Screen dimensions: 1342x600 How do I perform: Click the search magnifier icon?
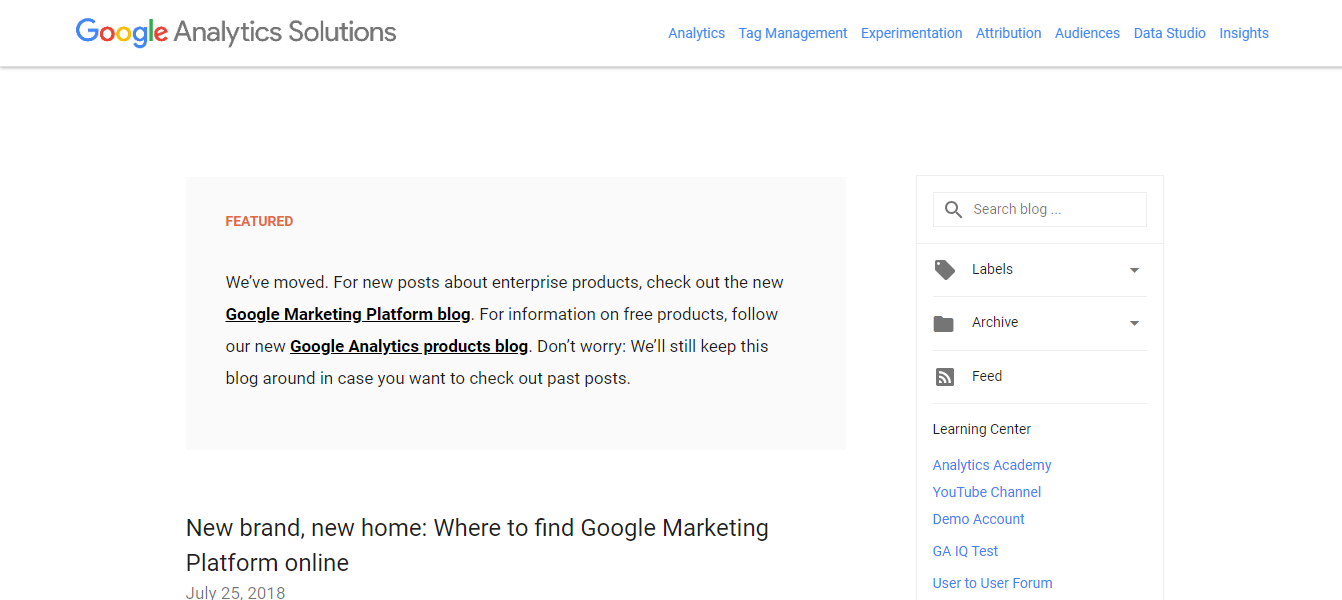tap(953, 210)
